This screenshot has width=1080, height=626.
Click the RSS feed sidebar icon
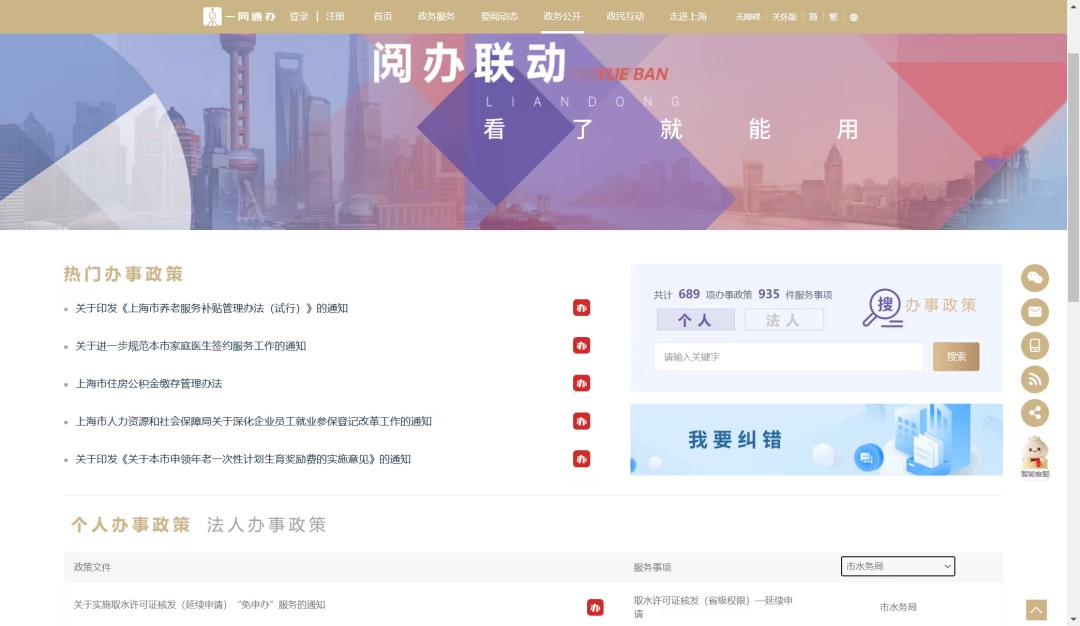(x=1035, y=379)
